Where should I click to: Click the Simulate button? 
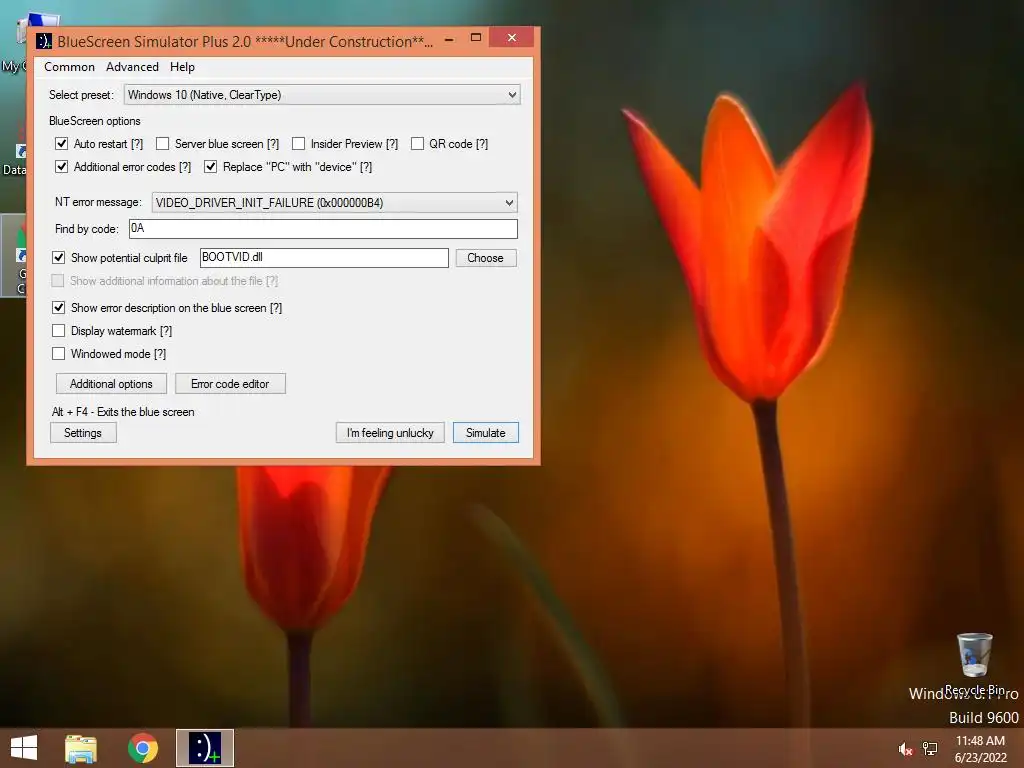tap(486, 433)
